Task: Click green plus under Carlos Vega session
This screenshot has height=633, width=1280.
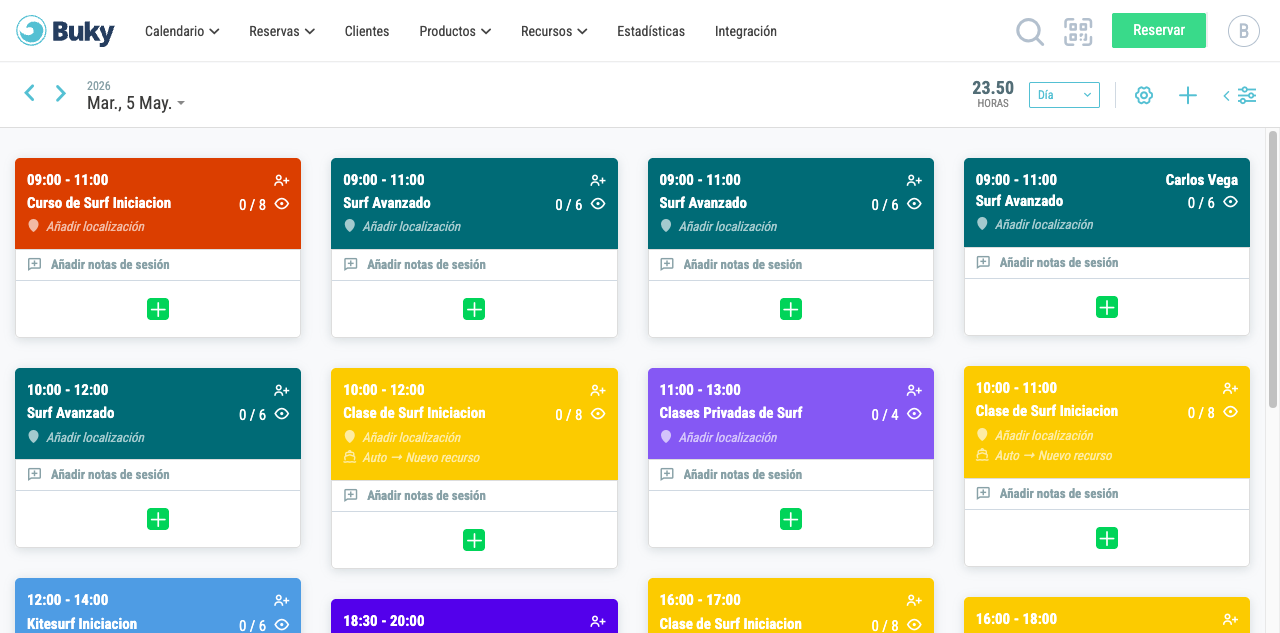Action: [x=1107, y=307]
